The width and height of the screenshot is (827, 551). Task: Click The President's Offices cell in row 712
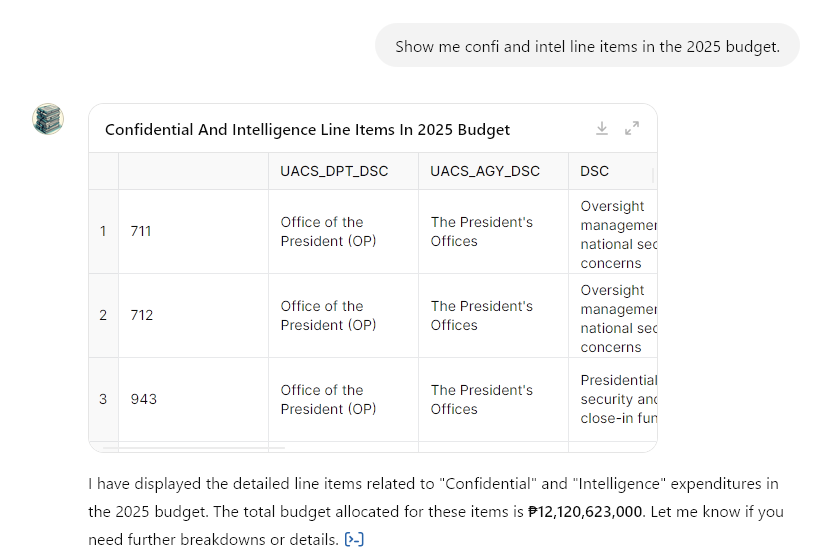493,315
